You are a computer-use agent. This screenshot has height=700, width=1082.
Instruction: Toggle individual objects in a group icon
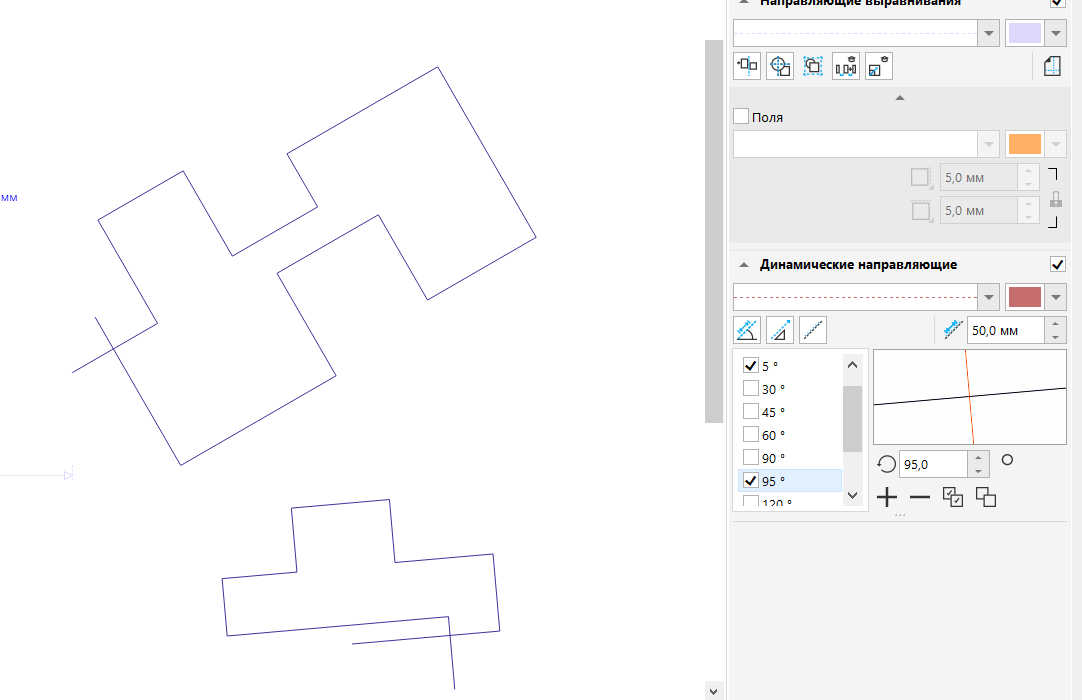(813, 66)
